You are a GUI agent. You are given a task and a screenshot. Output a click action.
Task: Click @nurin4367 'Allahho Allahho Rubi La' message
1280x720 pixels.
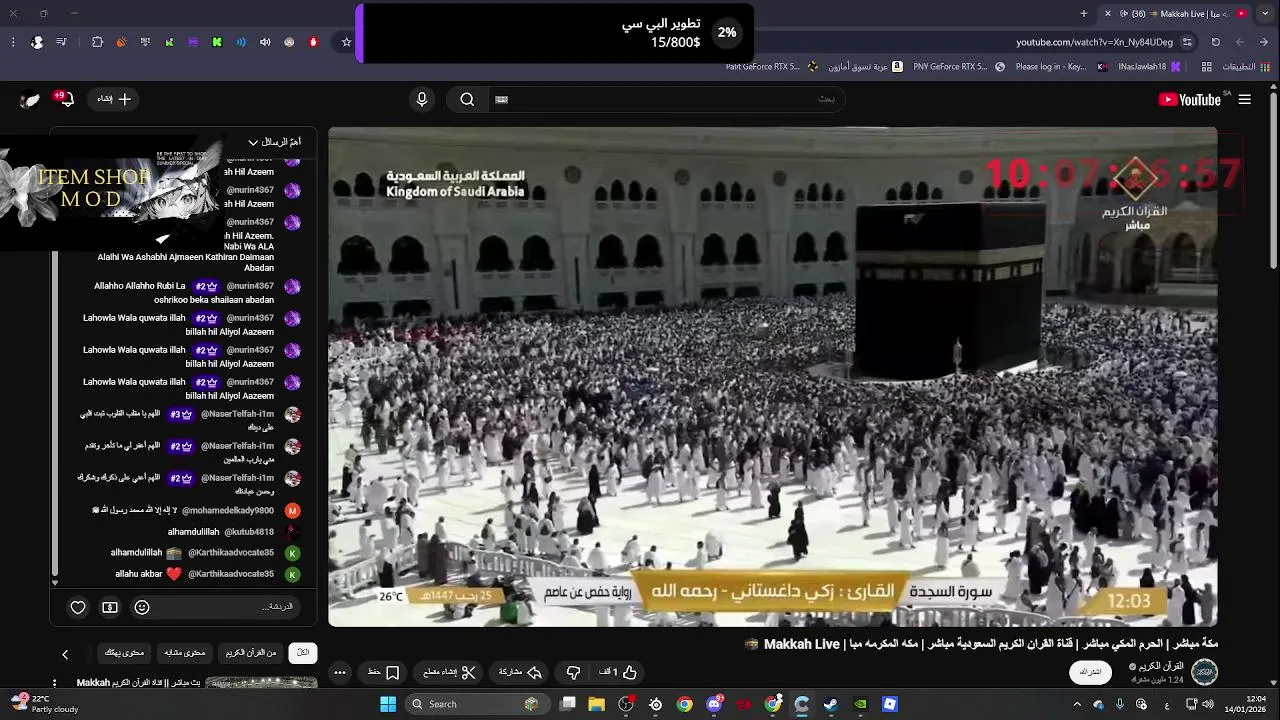[x=190, y=292]
